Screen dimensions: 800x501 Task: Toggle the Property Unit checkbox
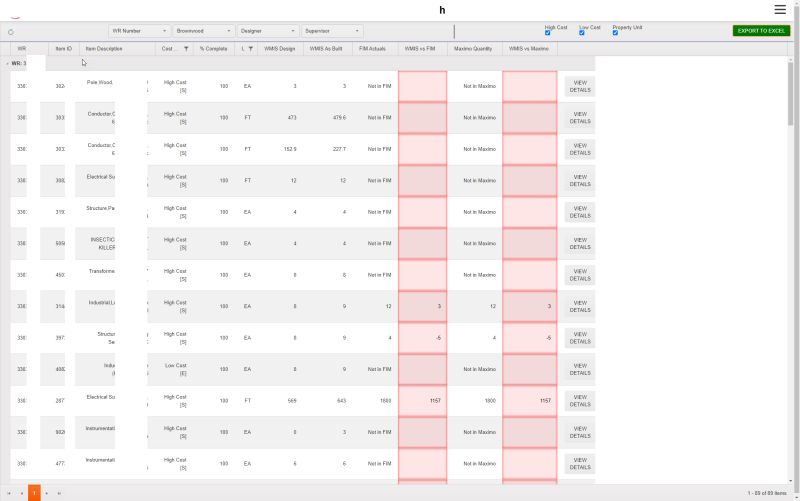615,33
